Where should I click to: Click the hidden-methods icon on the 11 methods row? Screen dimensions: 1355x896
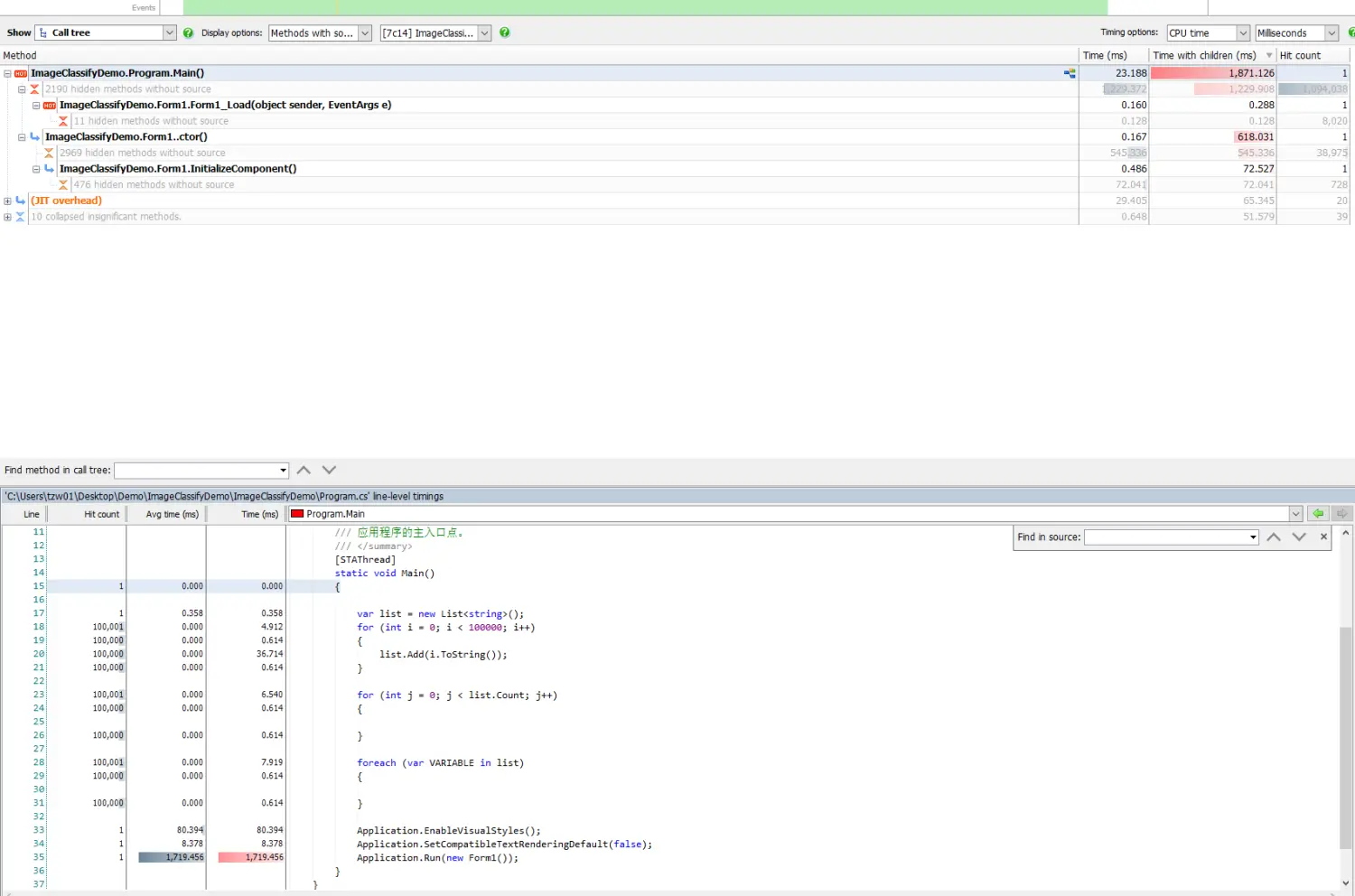click(64, 121)
